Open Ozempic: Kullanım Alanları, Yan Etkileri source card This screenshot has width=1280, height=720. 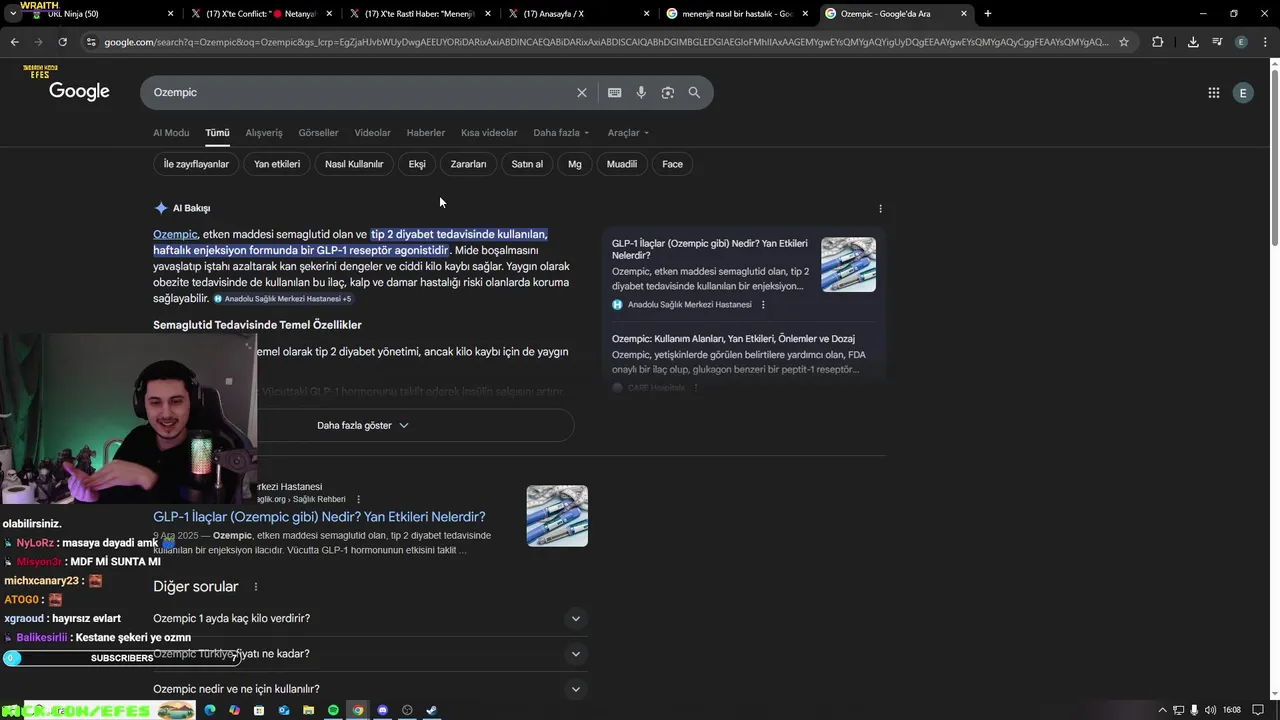tap(733, 339)
